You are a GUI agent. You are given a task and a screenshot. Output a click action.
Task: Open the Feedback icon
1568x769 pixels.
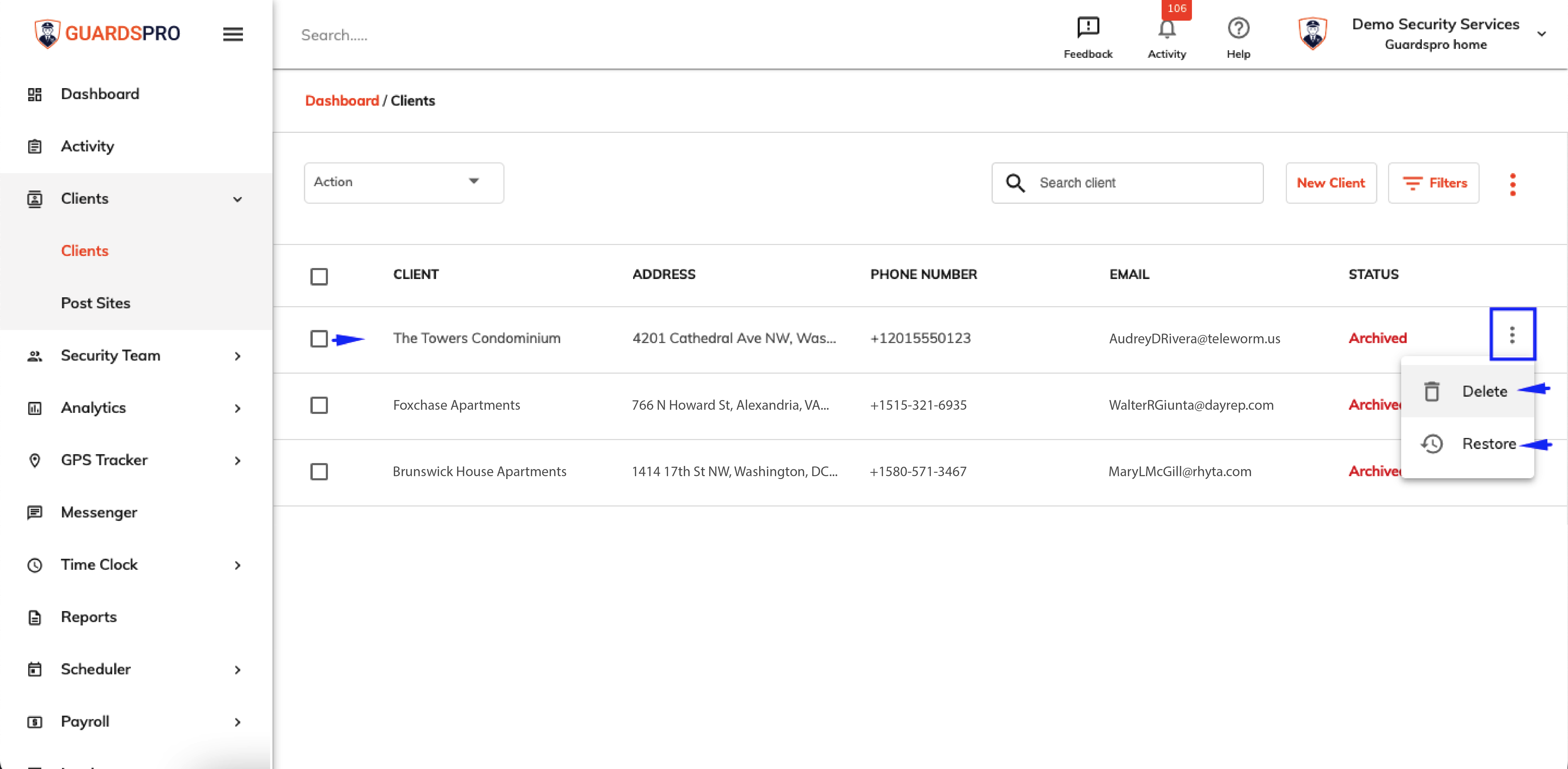(1088, 27)
